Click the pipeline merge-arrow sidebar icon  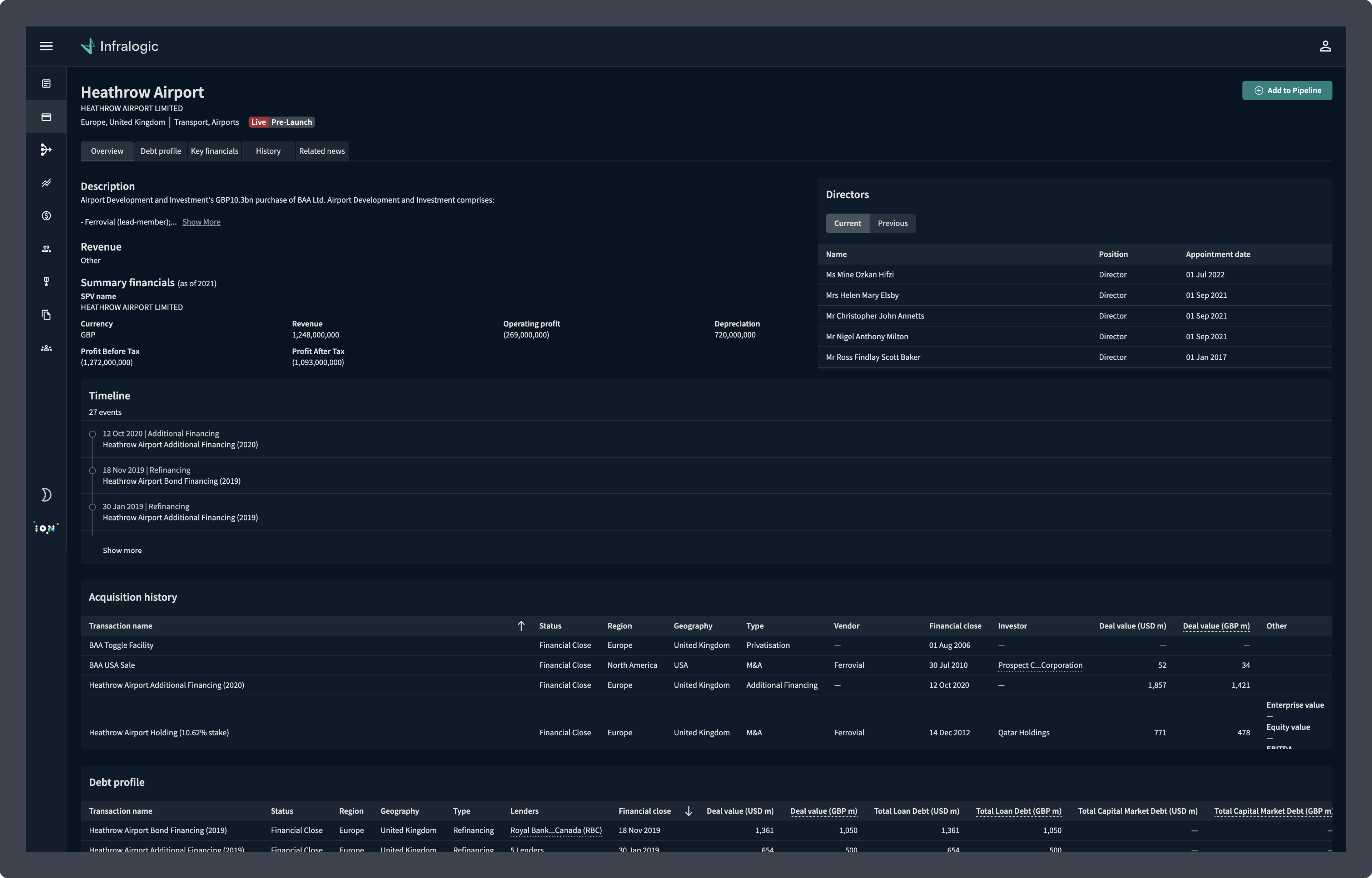(46, 150)
